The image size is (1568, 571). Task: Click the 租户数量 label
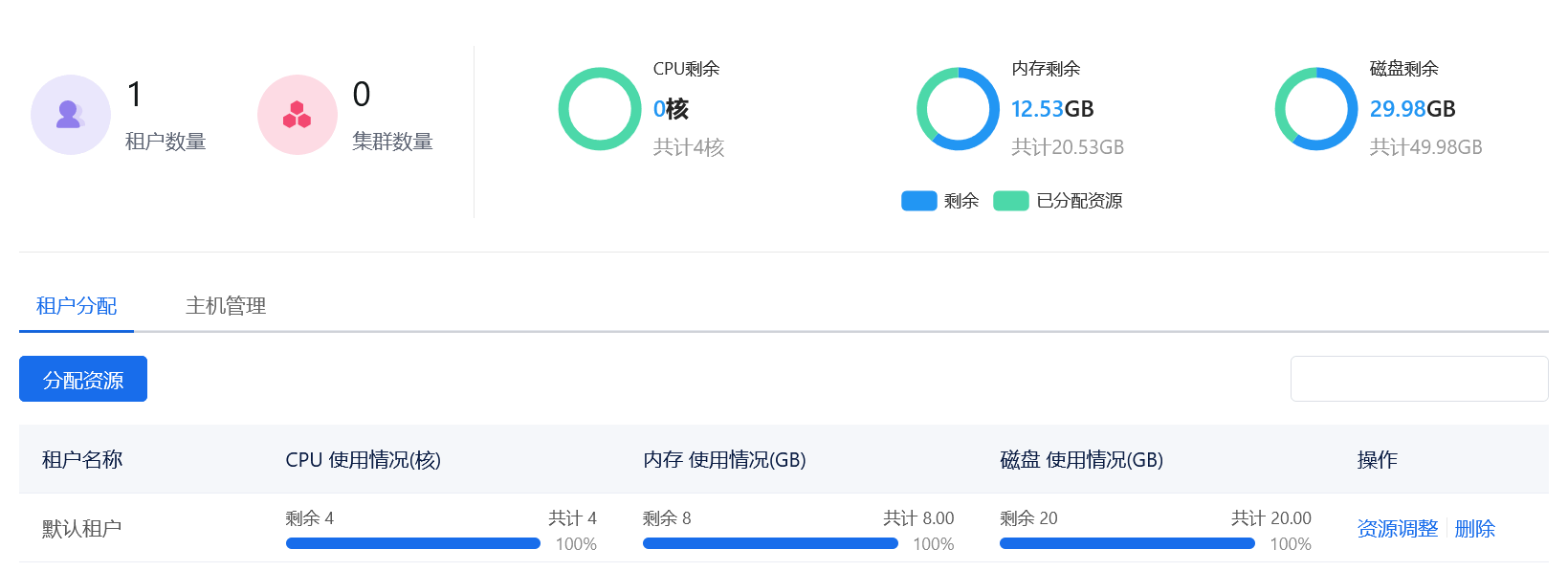tap(166, 142)
